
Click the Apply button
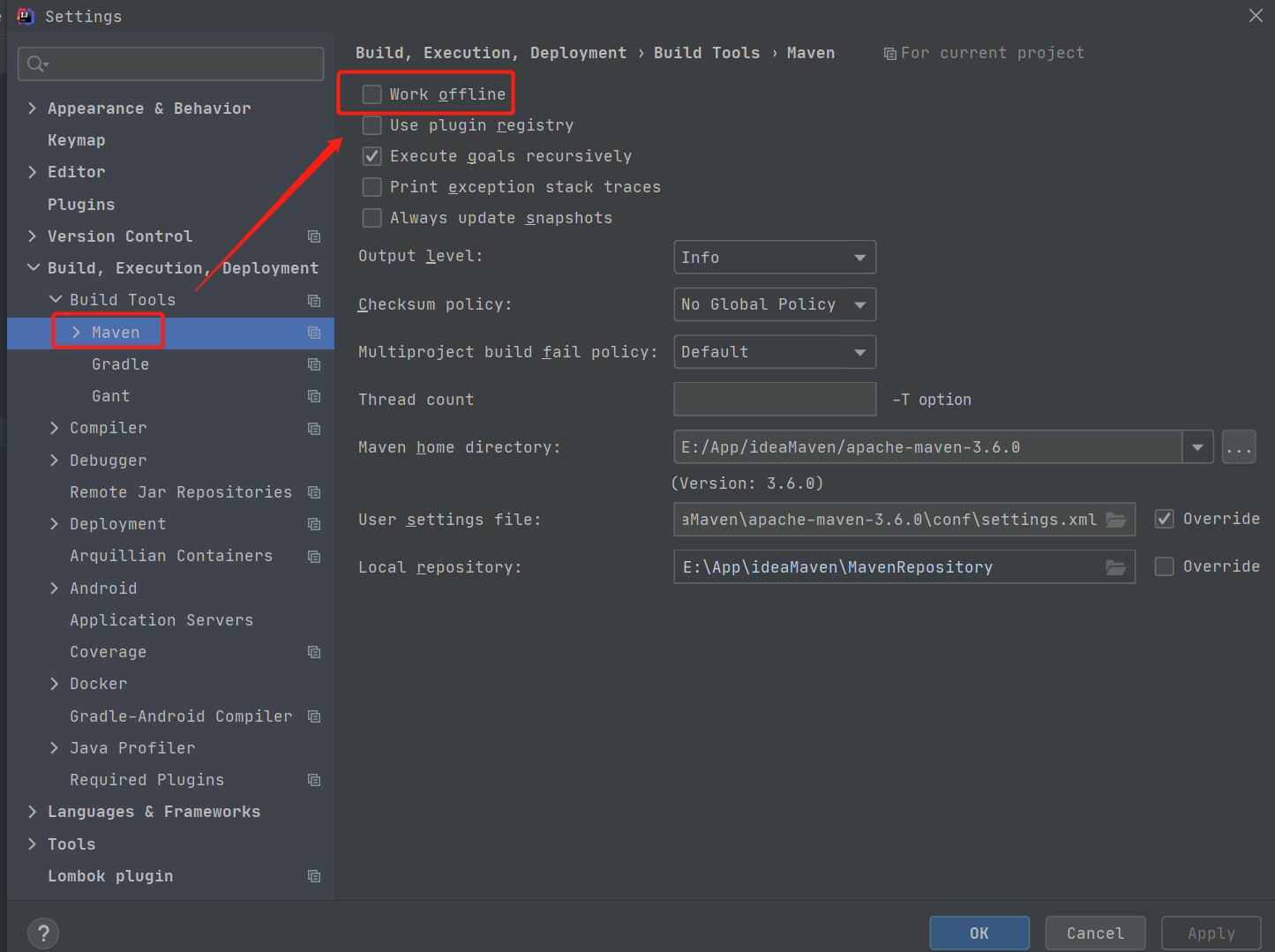(x=1211, y=933)
